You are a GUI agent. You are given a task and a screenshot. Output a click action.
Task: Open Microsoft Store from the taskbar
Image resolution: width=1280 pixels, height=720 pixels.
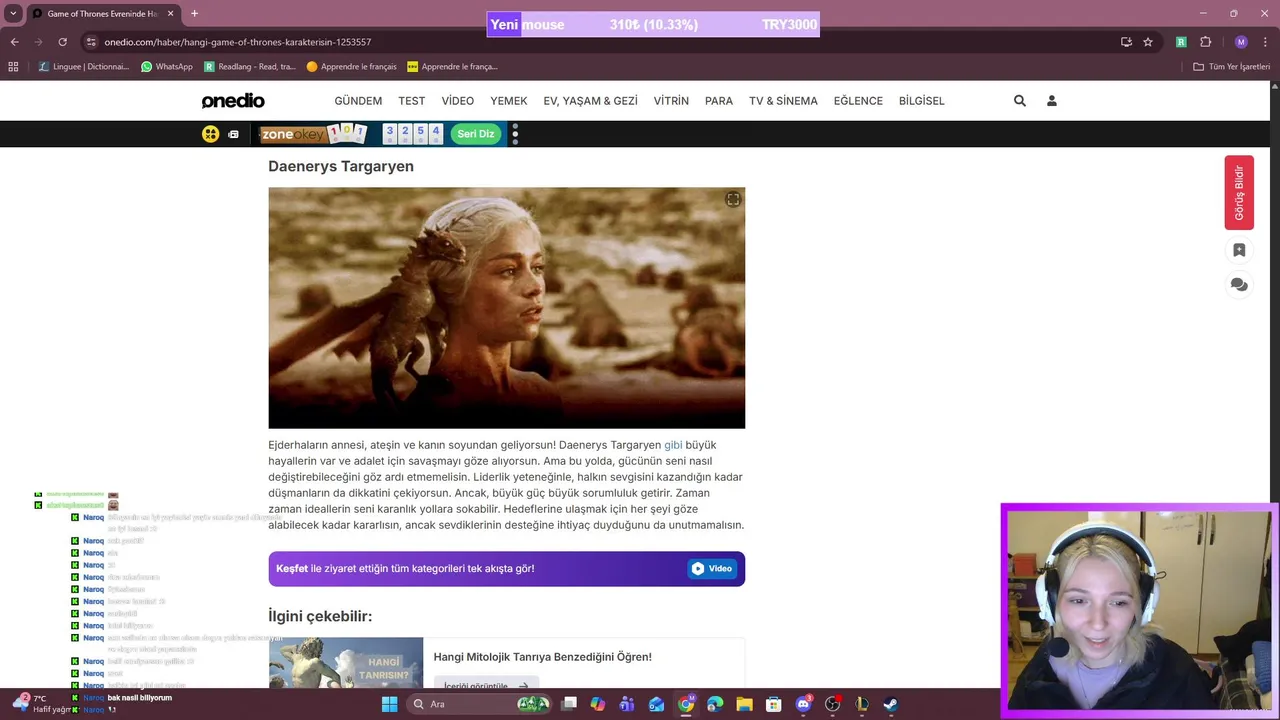[773, 704]
